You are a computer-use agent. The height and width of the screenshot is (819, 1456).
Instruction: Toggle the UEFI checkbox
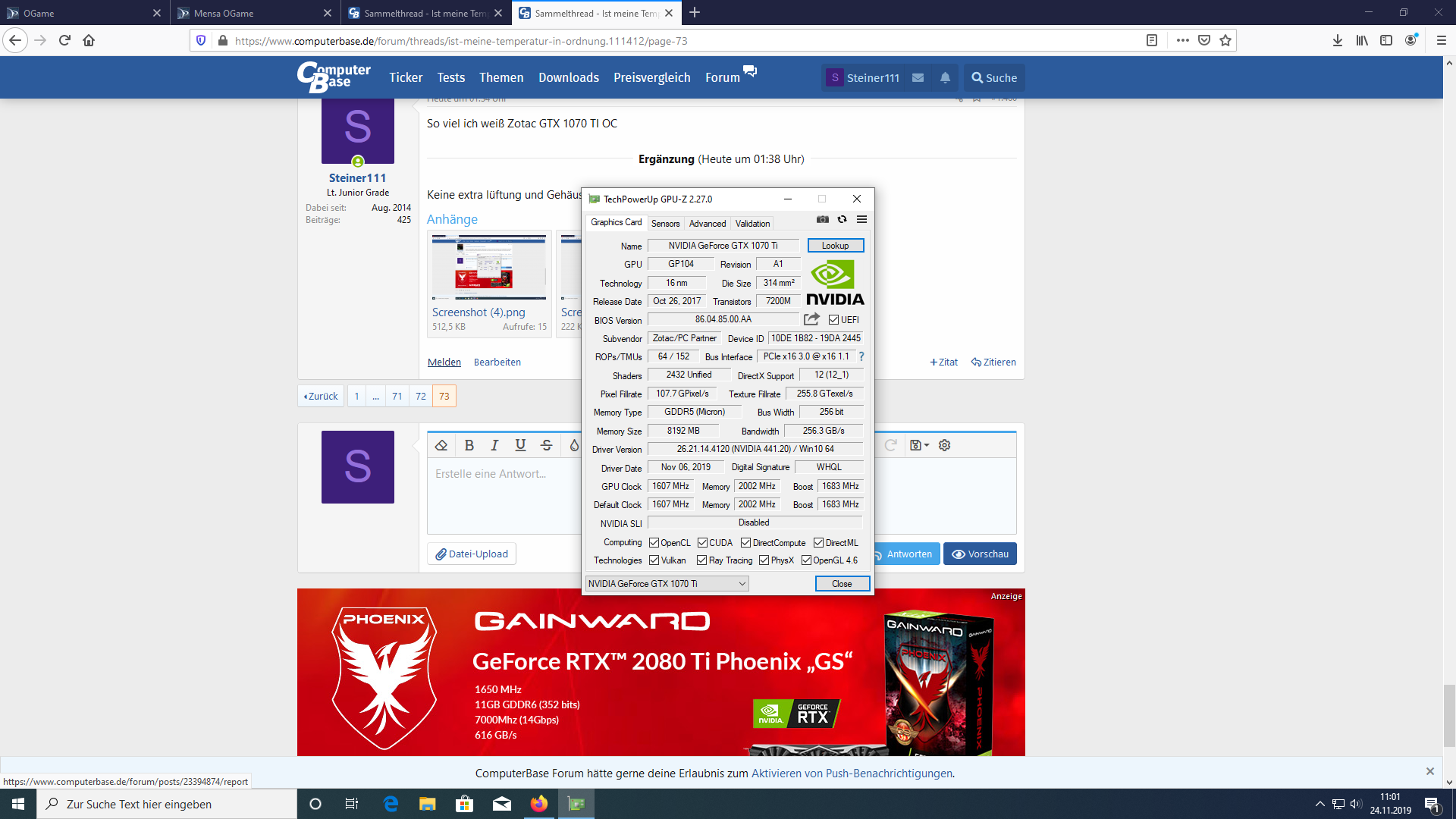pos(833,320)
